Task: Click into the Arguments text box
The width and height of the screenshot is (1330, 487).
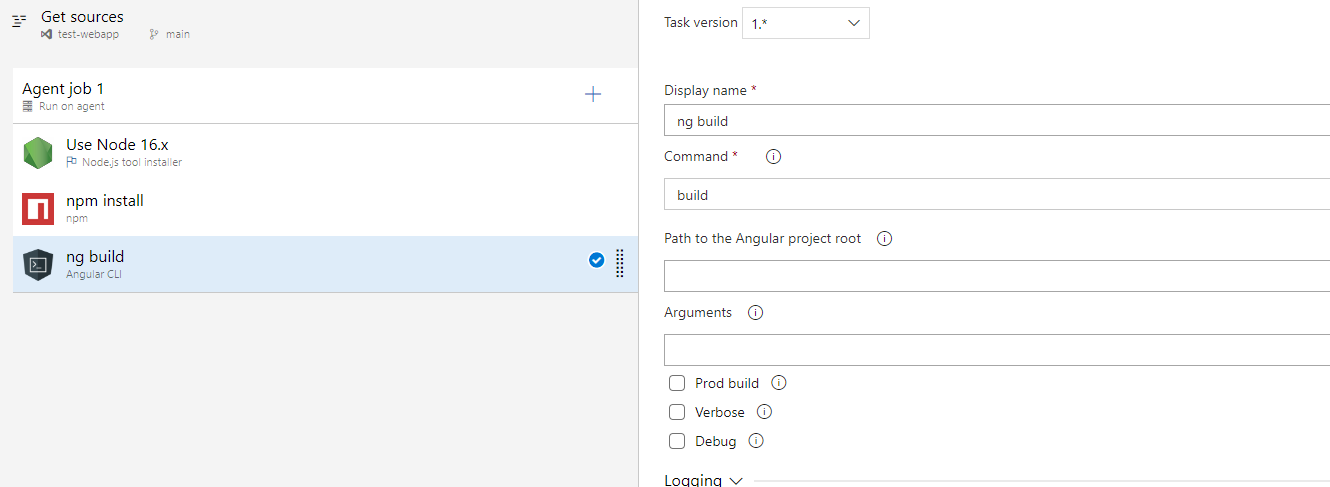Action: point(997,350)
